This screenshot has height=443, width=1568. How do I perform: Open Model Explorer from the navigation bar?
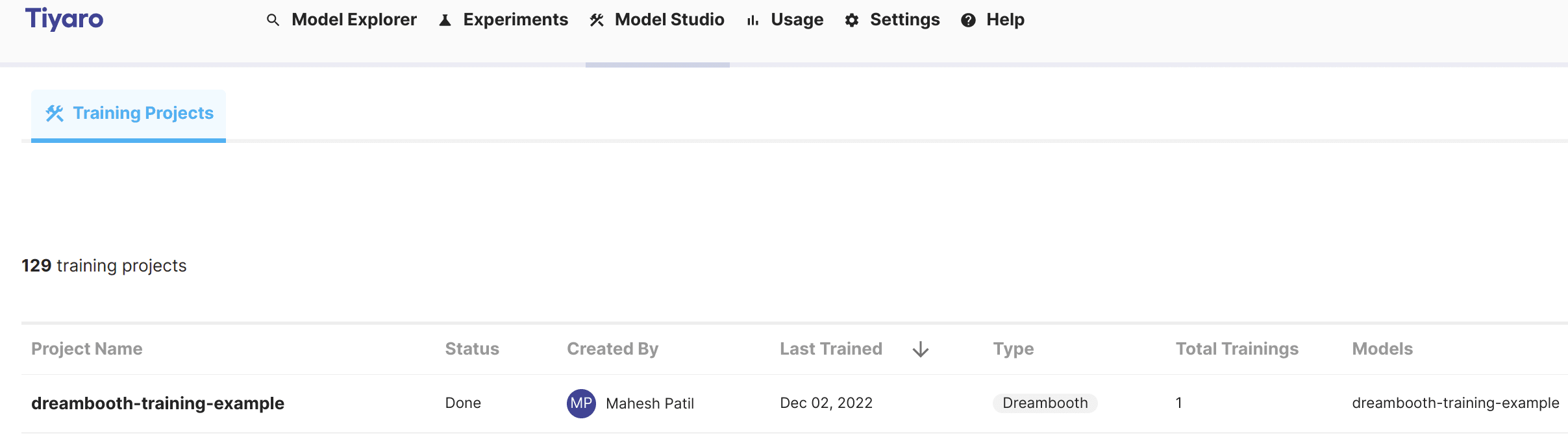click(x=354, y=19)
